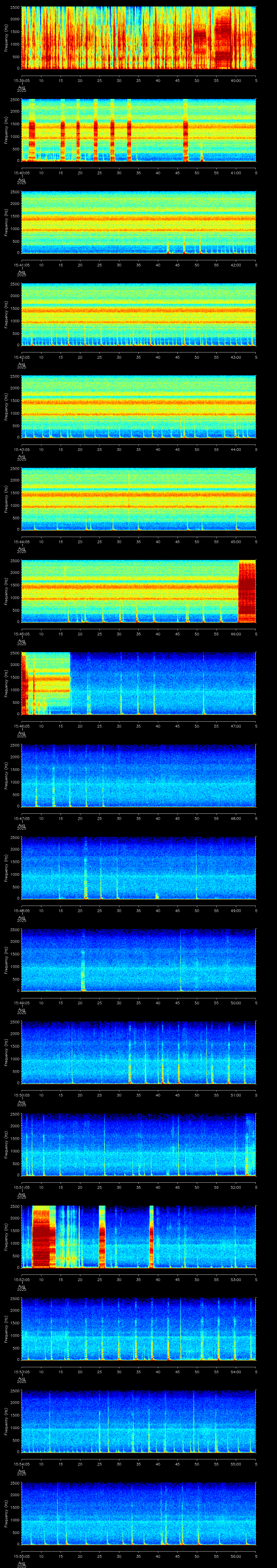Image resolution: width=277 pixels, height=1568 pixels.
Task: Click the 15:49:05 start time label
Action: click(x=22, y=1003)
